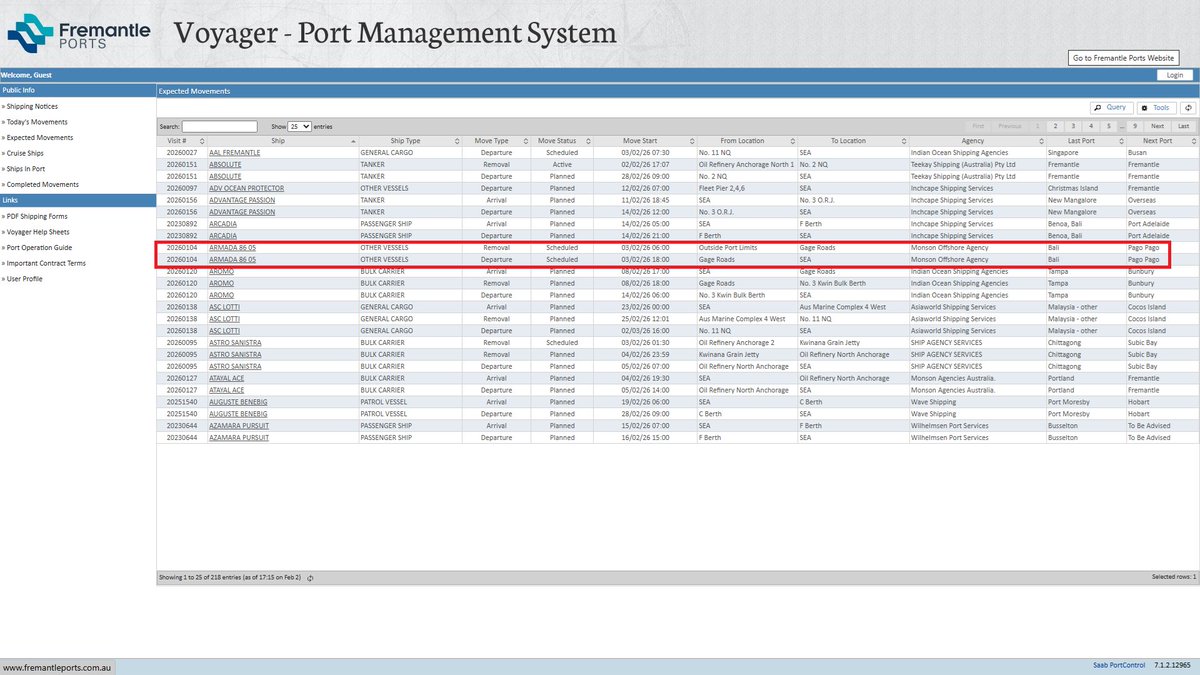Click the Login button

(x=1175, y=75)
